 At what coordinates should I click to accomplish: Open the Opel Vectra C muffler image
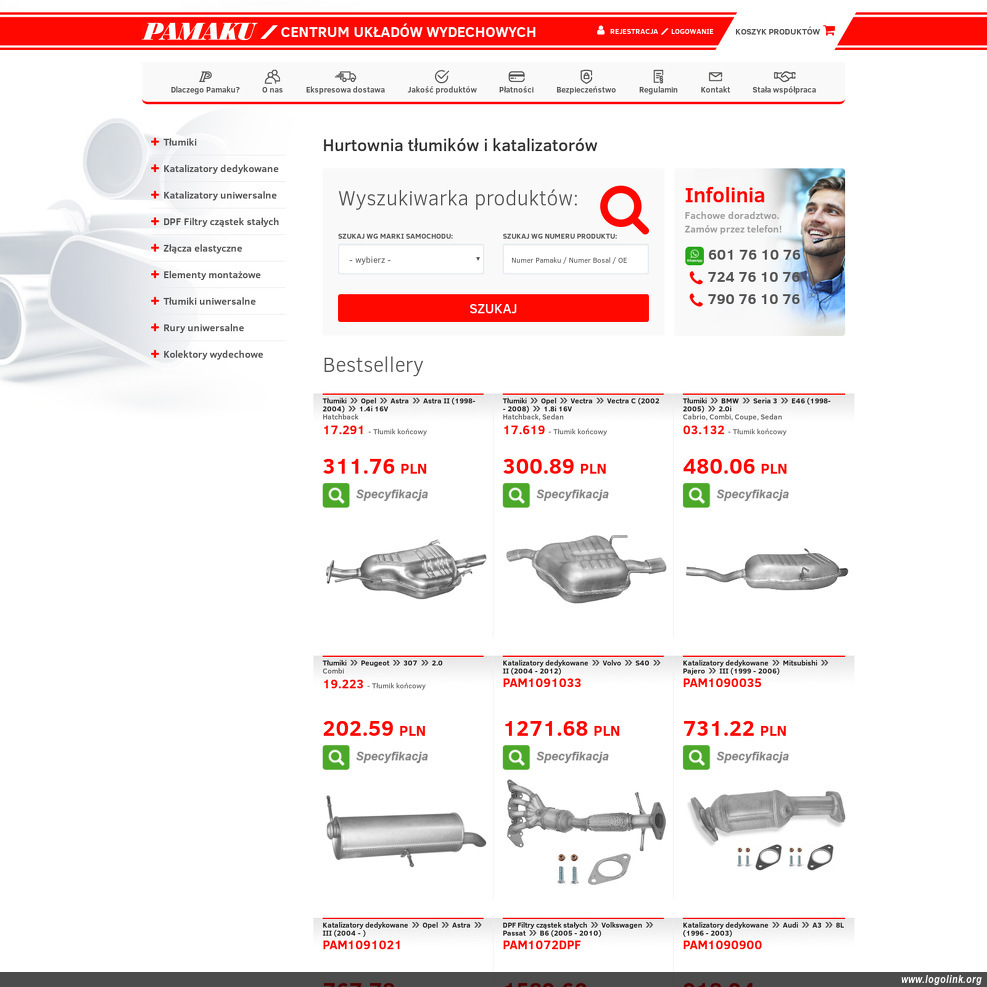click(585, 568)
